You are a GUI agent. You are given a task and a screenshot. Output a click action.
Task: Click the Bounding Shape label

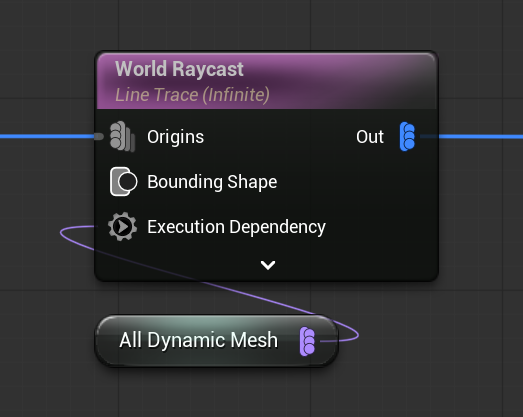pos(212,182)
